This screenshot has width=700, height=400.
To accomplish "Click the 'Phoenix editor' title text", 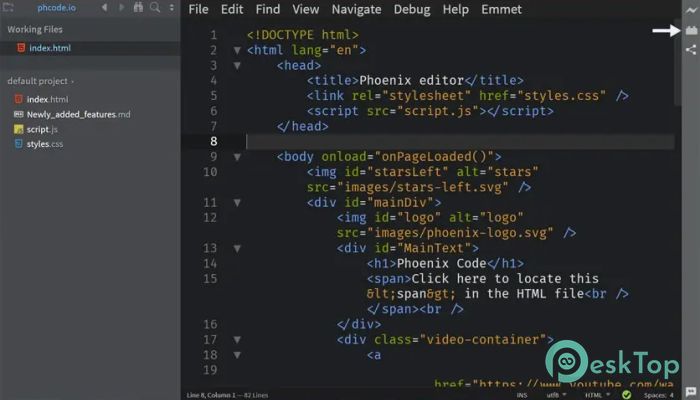I will pos(411,80).
